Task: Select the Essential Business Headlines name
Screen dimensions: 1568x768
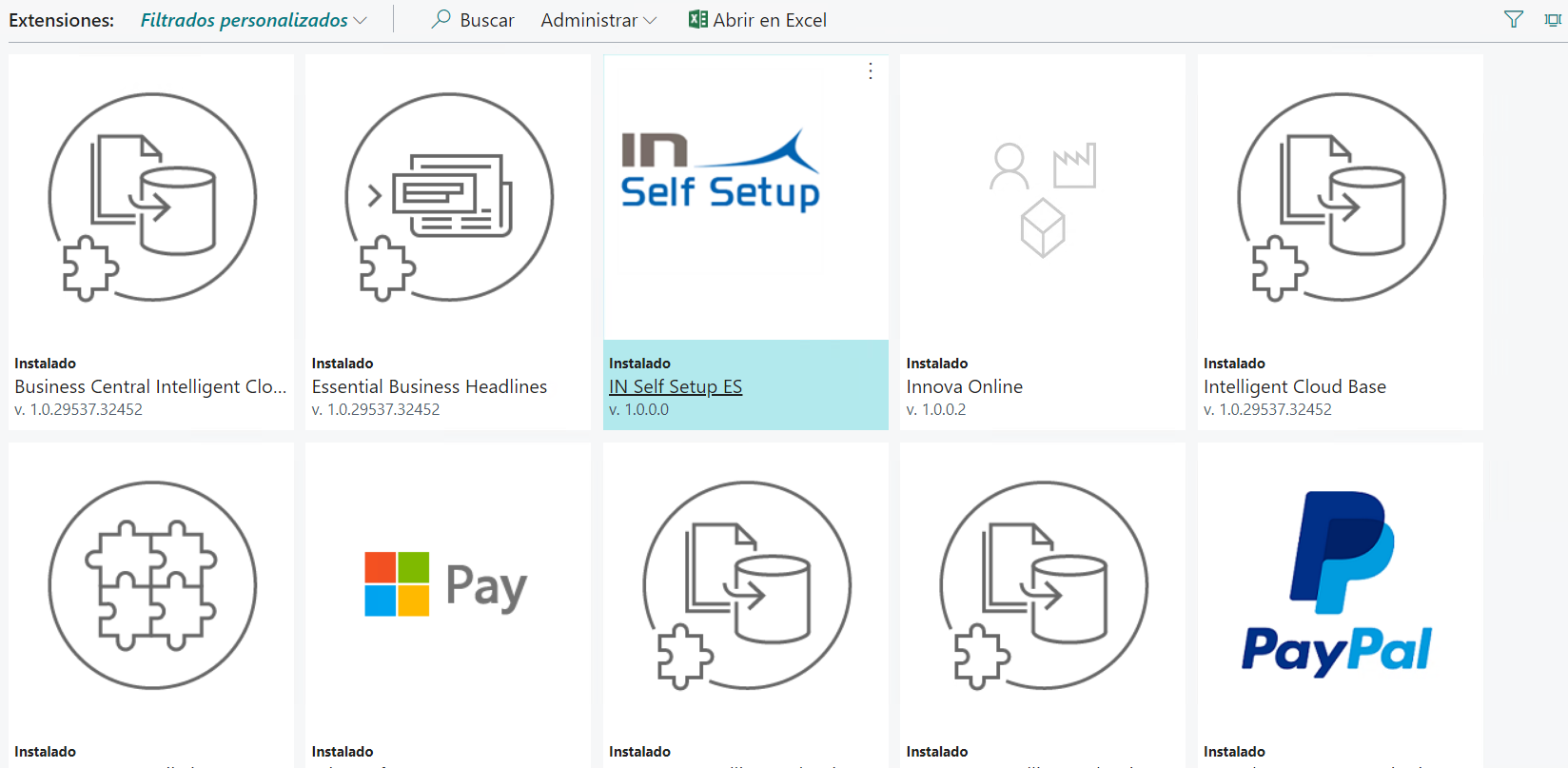Action: click(429, 386)
